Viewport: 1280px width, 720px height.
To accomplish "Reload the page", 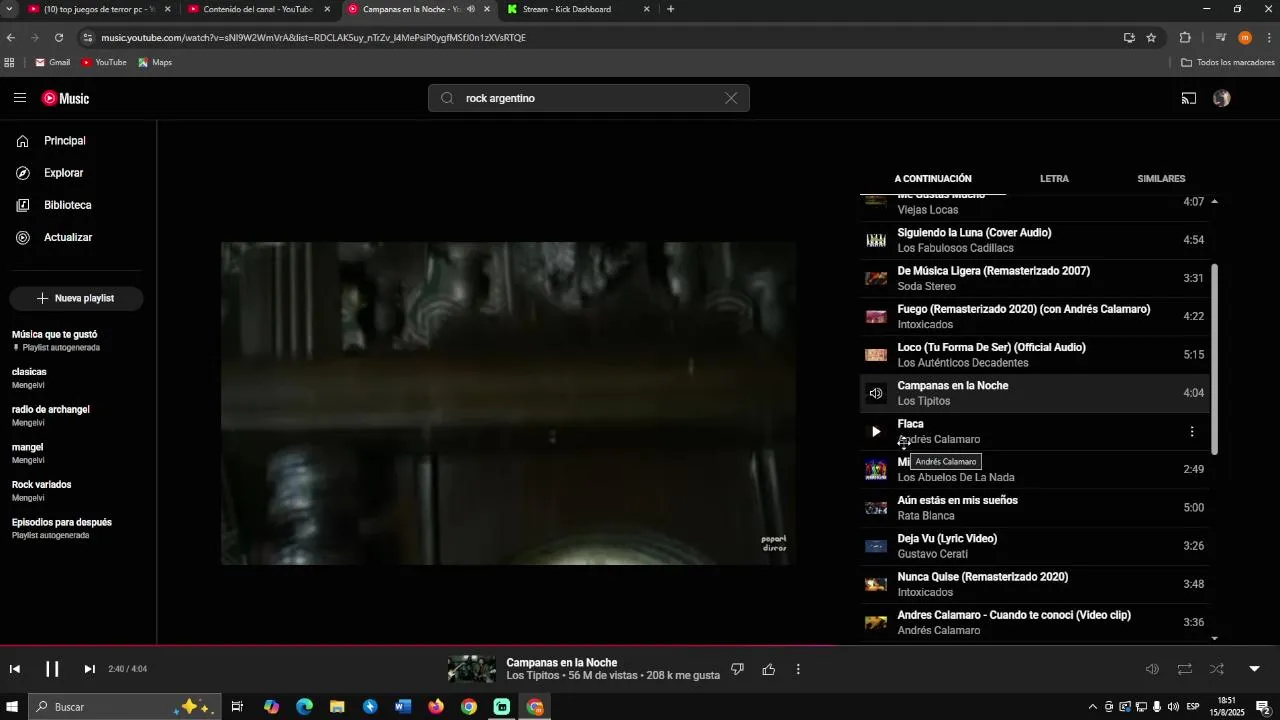I will pyautogui.click(x=59, y=37).
